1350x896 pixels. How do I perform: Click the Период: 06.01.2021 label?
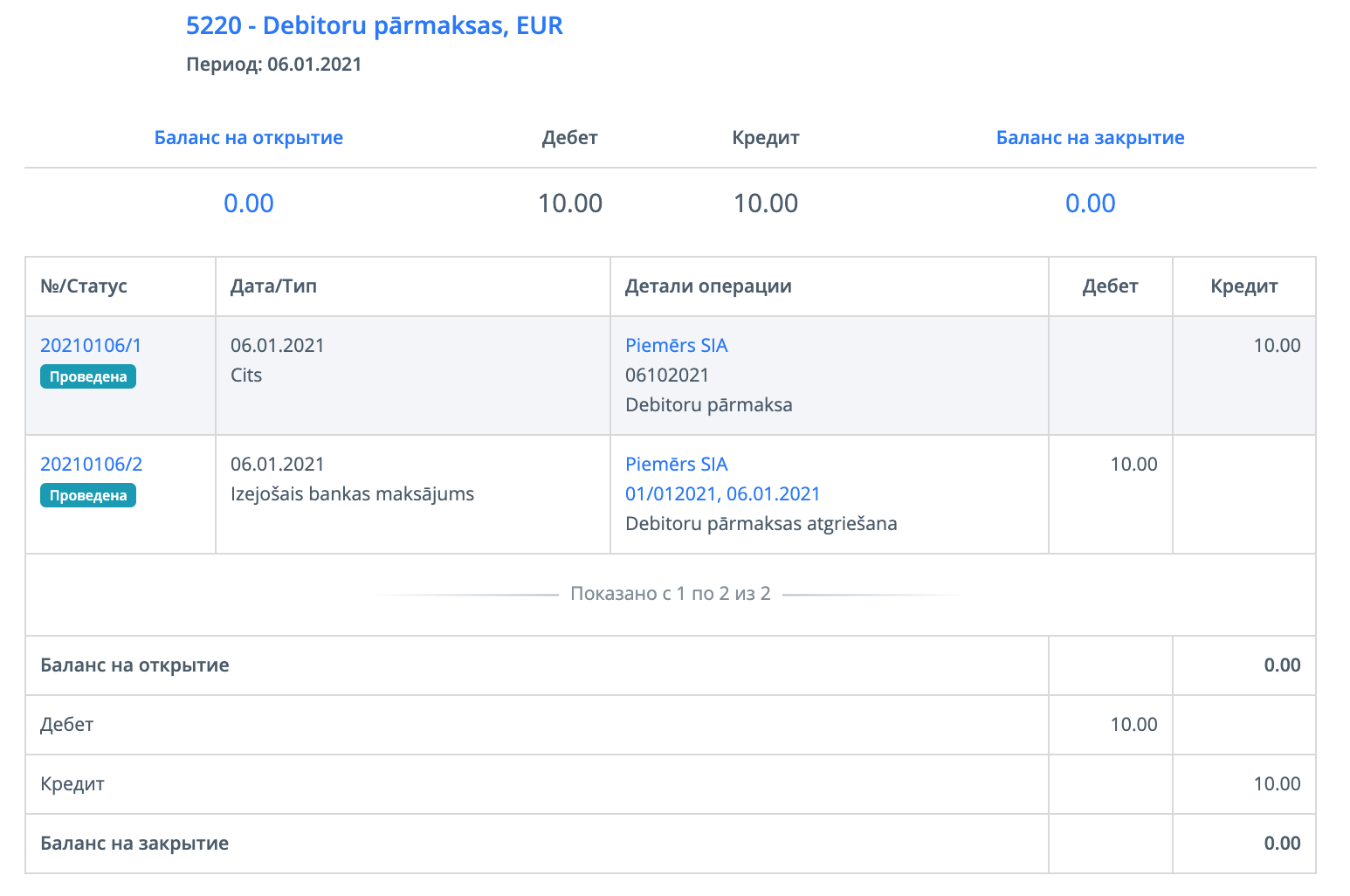tap(274, 65)
